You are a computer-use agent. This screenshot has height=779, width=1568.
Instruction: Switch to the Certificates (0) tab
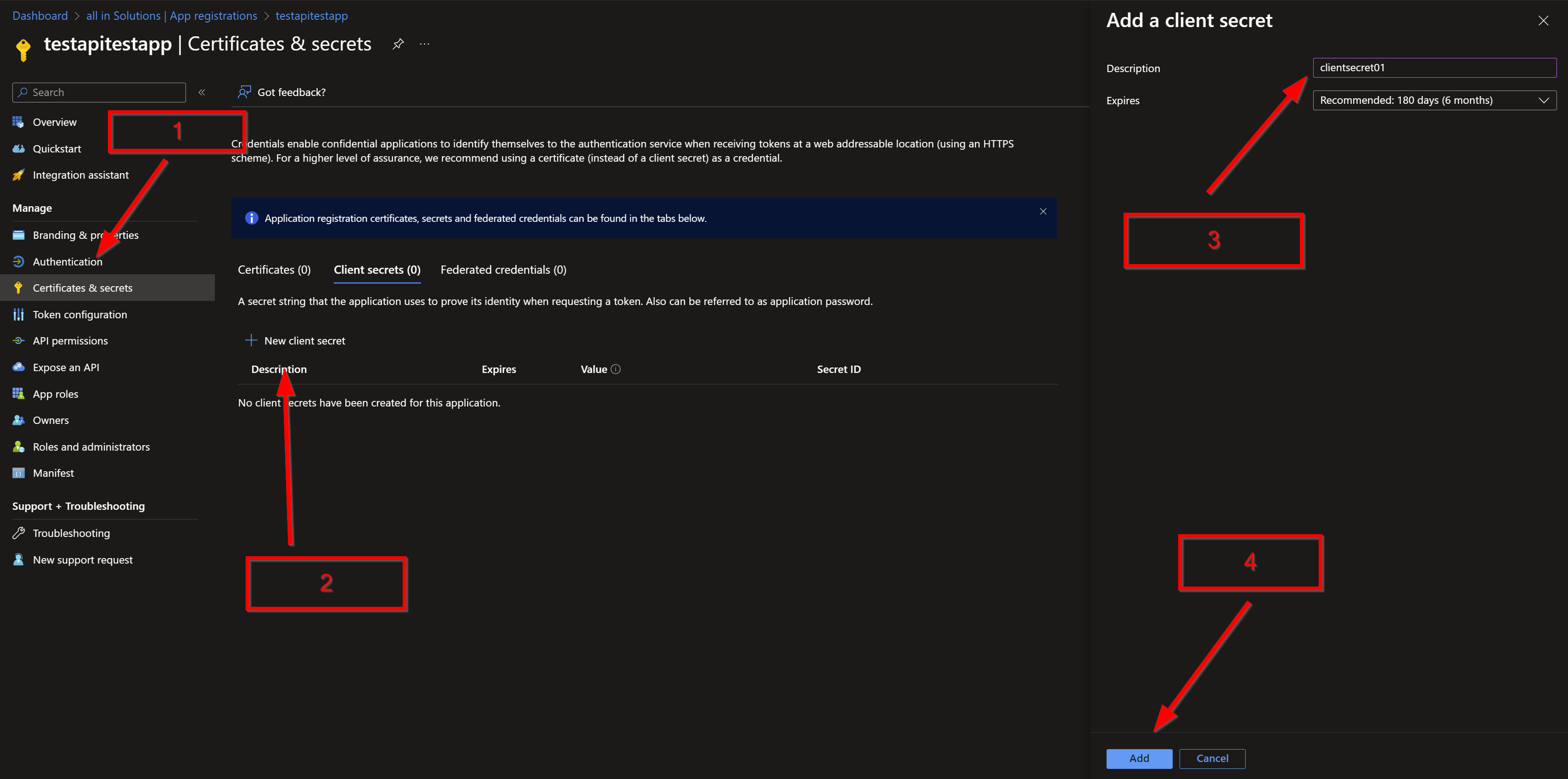pyautogui.click(x=274, y=270)
